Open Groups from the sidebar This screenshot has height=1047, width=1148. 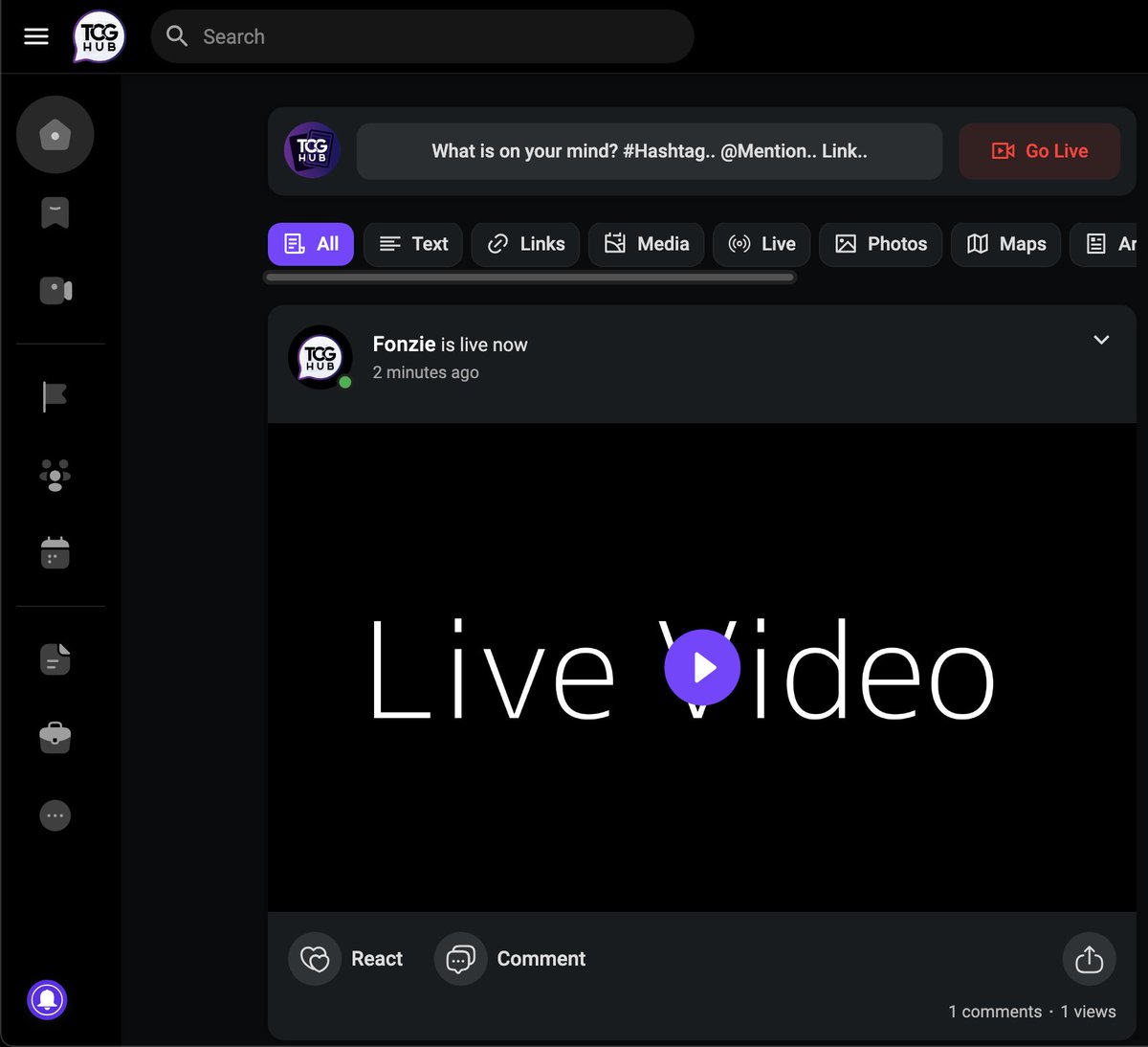point(55,475)
